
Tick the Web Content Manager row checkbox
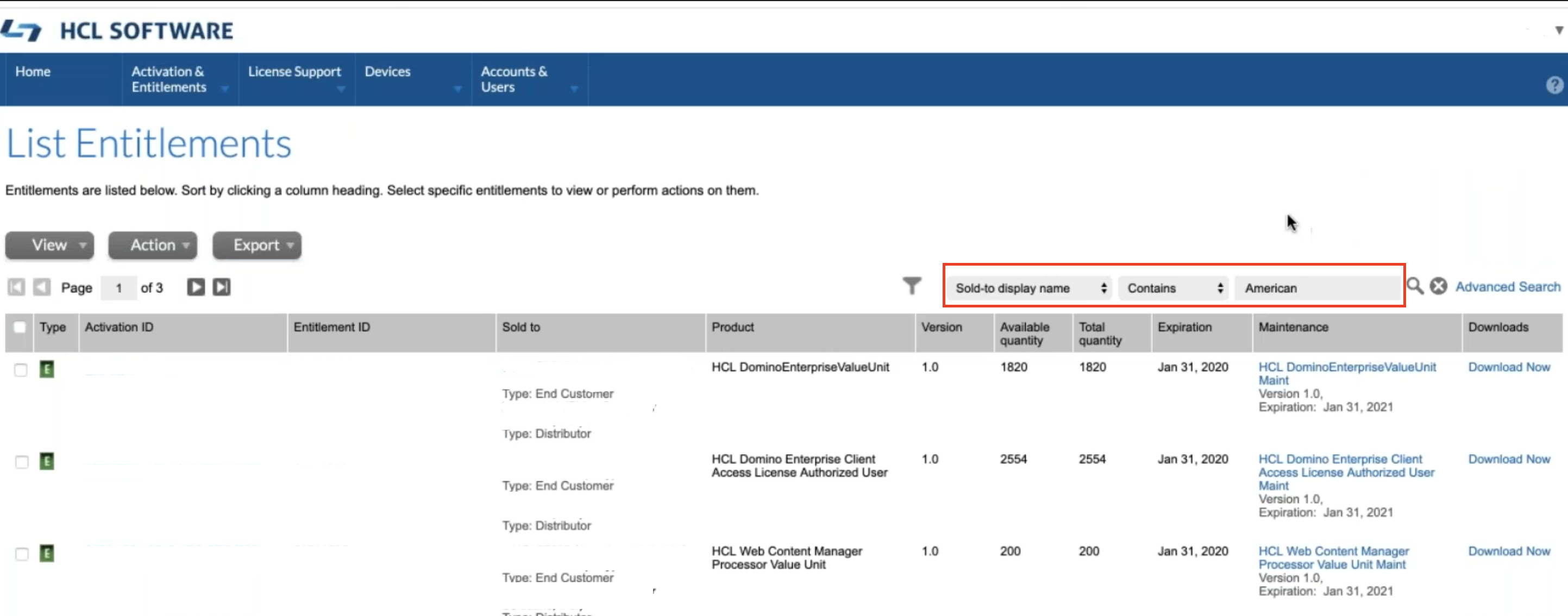pyautogui.click(x=22, y=554)
